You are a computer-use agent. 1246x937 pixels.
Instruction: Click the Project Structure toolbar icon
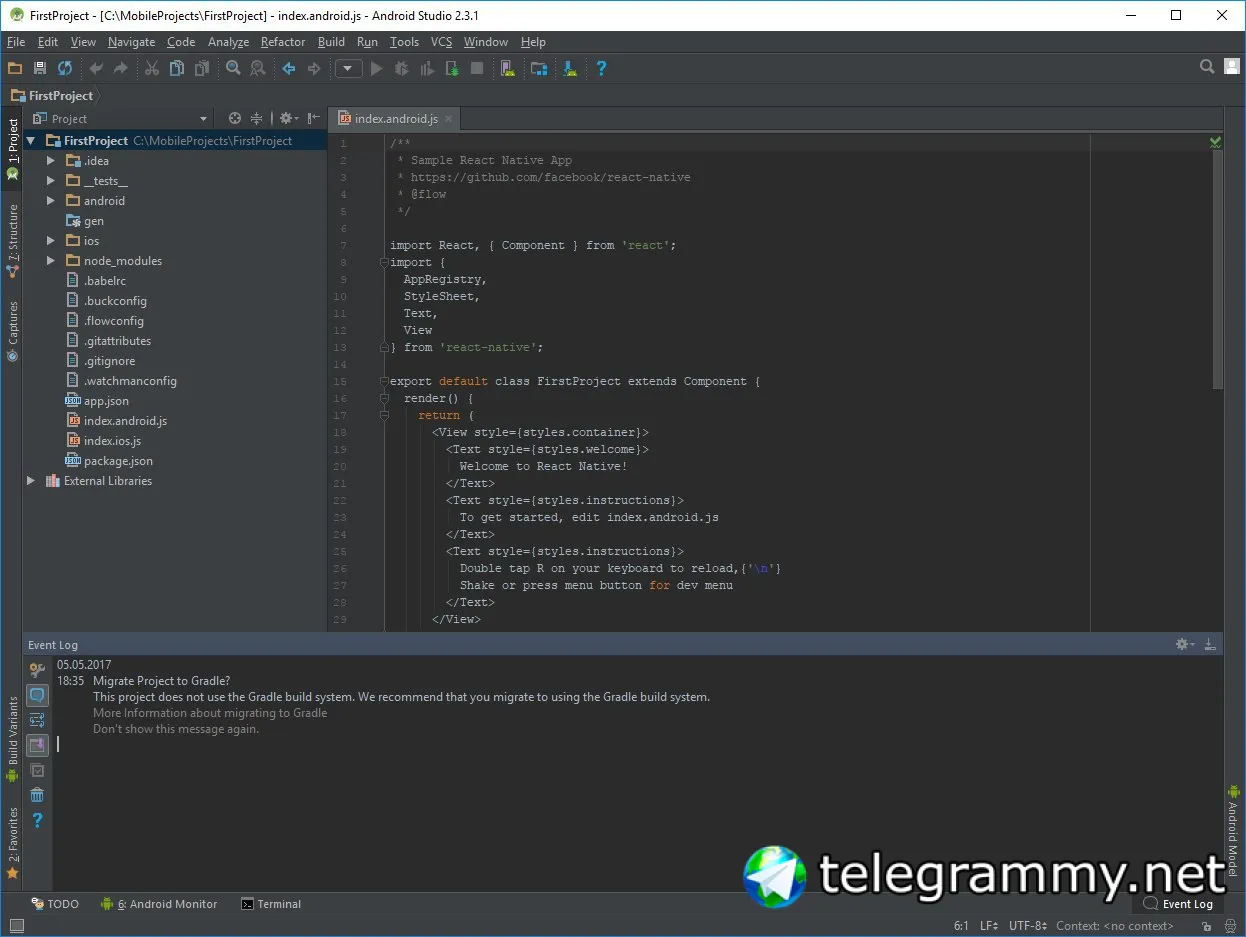pyautogui.click(x=539, y=68)
